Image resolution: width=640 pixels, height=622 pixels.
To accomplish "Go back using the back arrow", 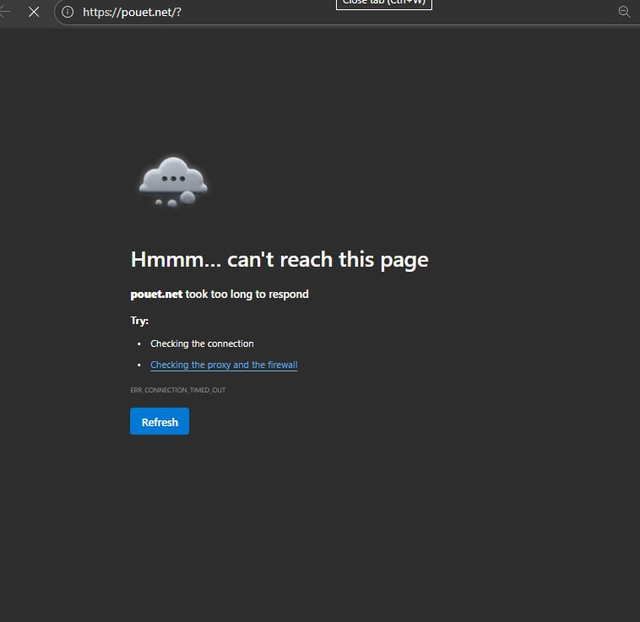I will pyautogui.click(x=5, y=12).
